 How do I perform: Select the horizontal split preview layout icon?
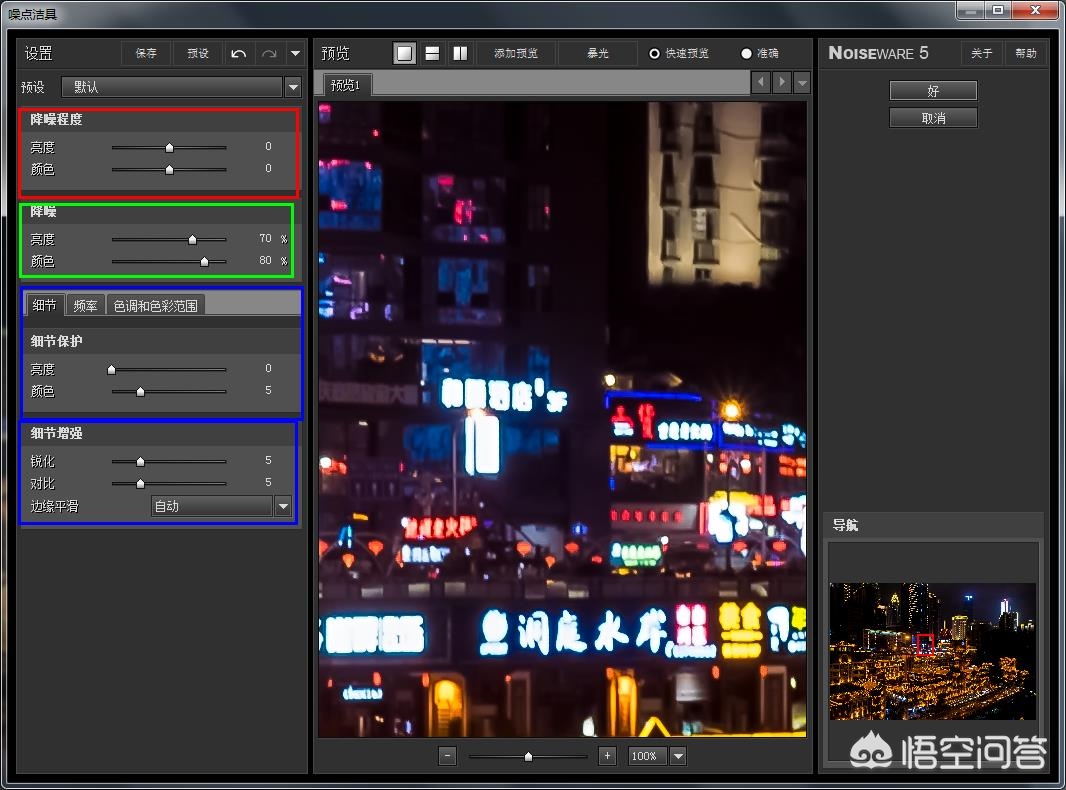pyautogui.click(x=432, y=53)
